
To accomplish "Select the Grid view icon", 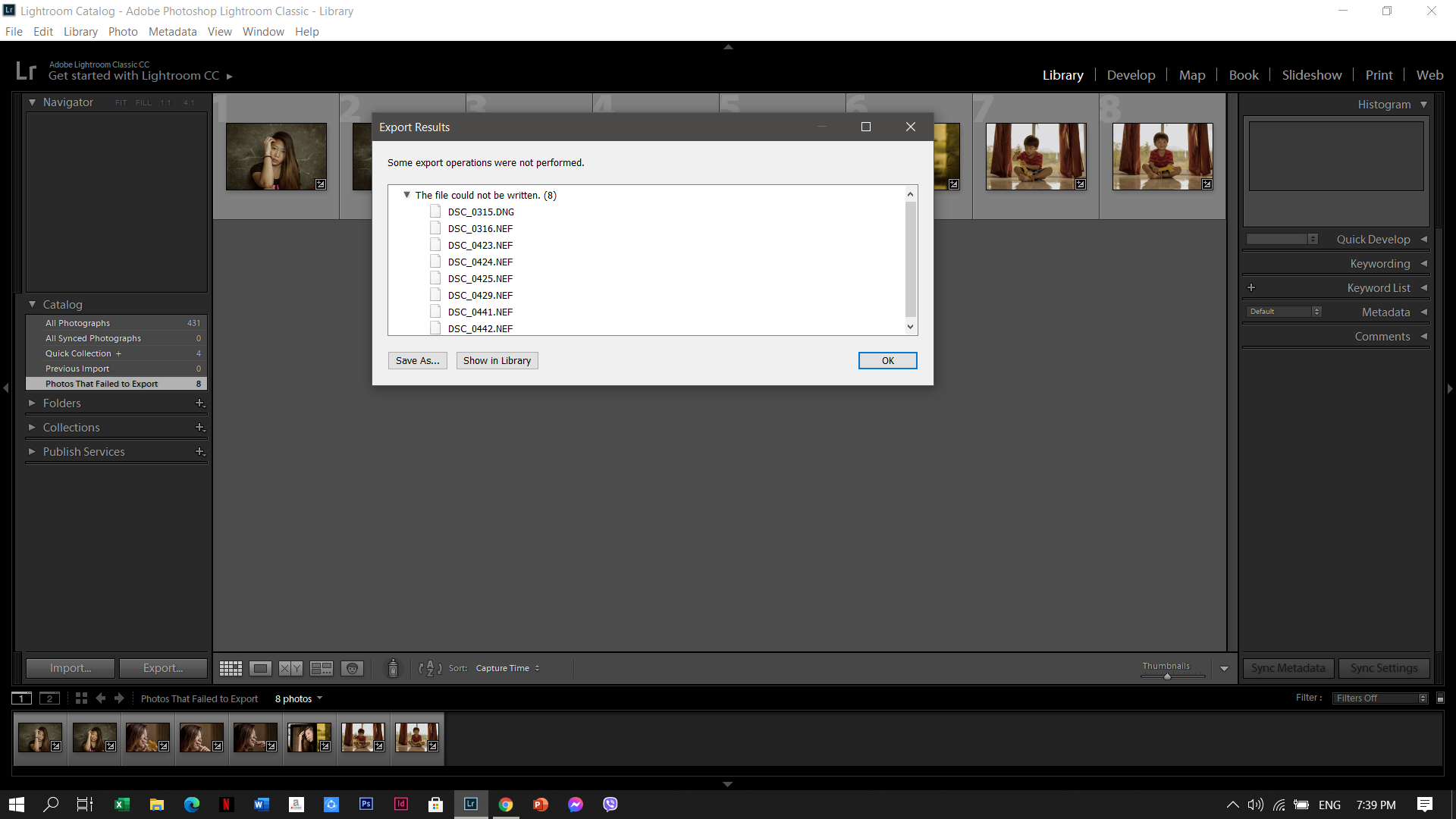I will 231,668.
